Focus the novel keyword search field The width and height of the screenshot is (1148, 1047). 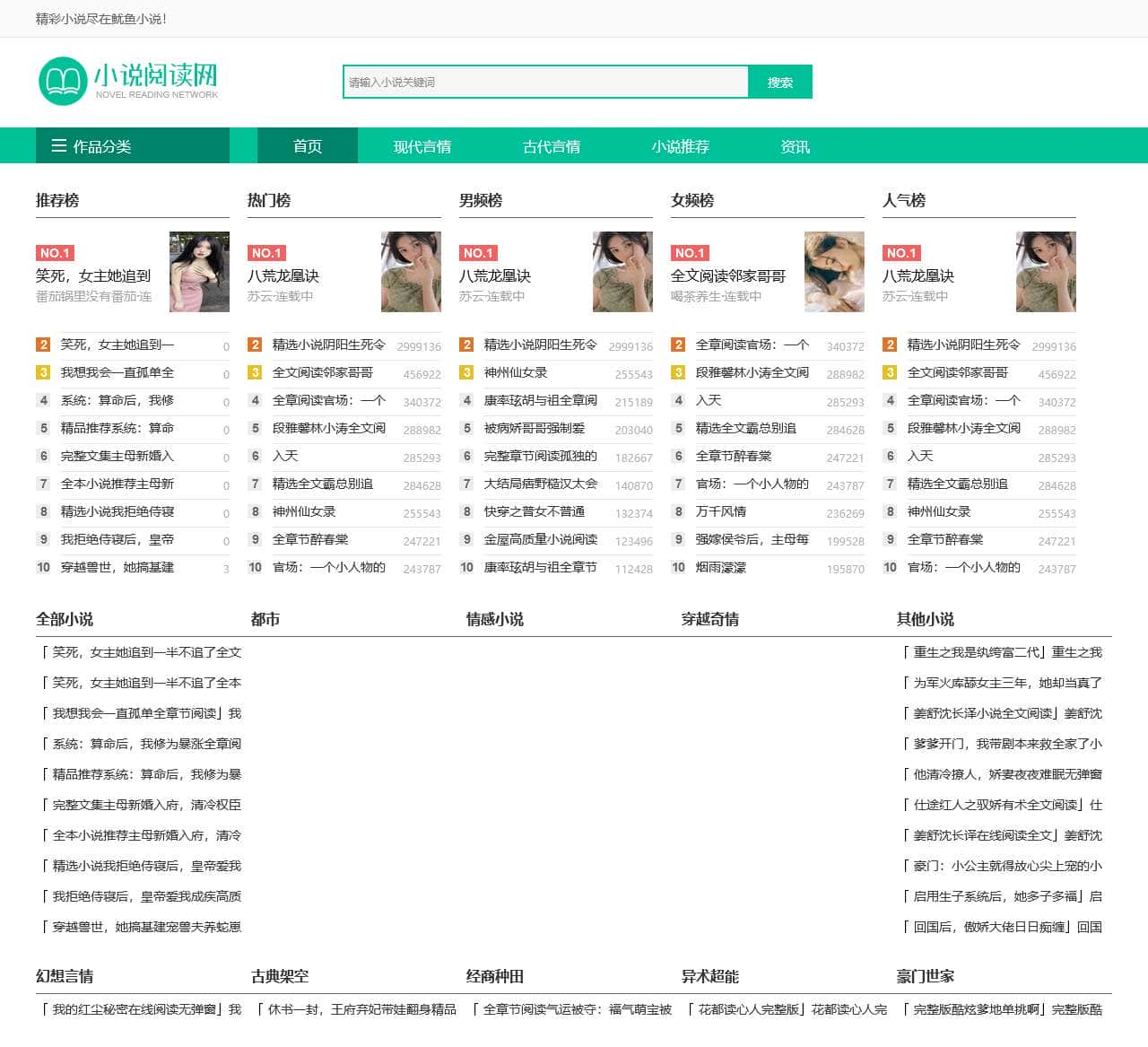[545, 82]
